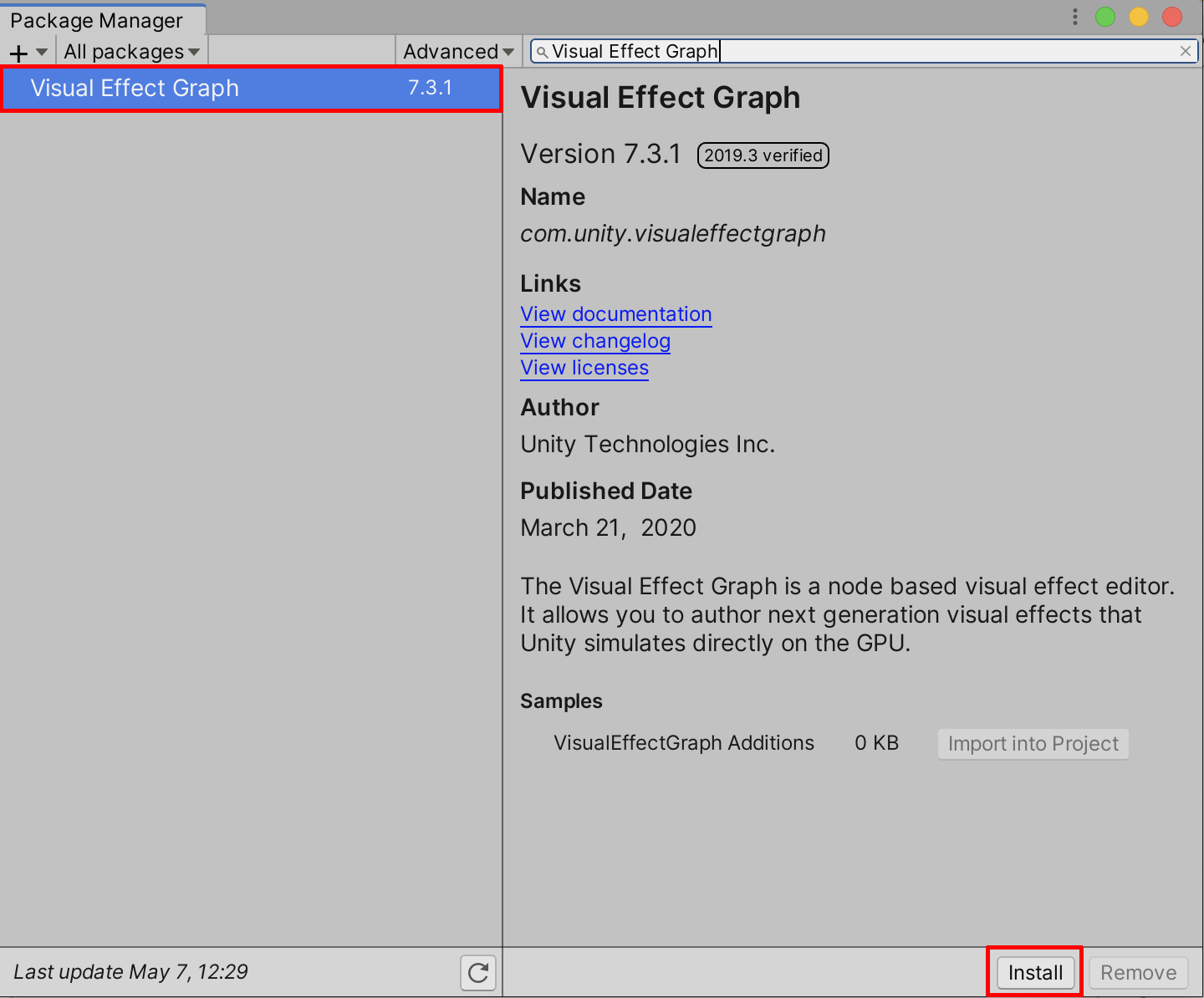Screen dimensions: 1204x998
Task: Click the Visual Effect Graph details heading
Action: tap(661, 98)
